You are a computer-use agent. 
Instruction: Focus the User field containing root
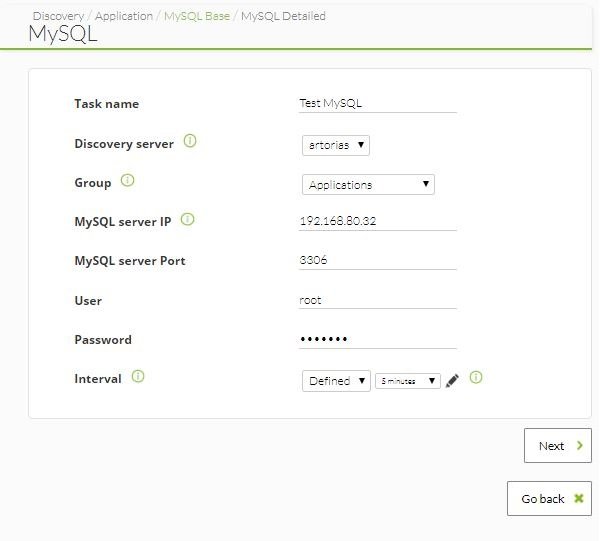click(378, 300)
